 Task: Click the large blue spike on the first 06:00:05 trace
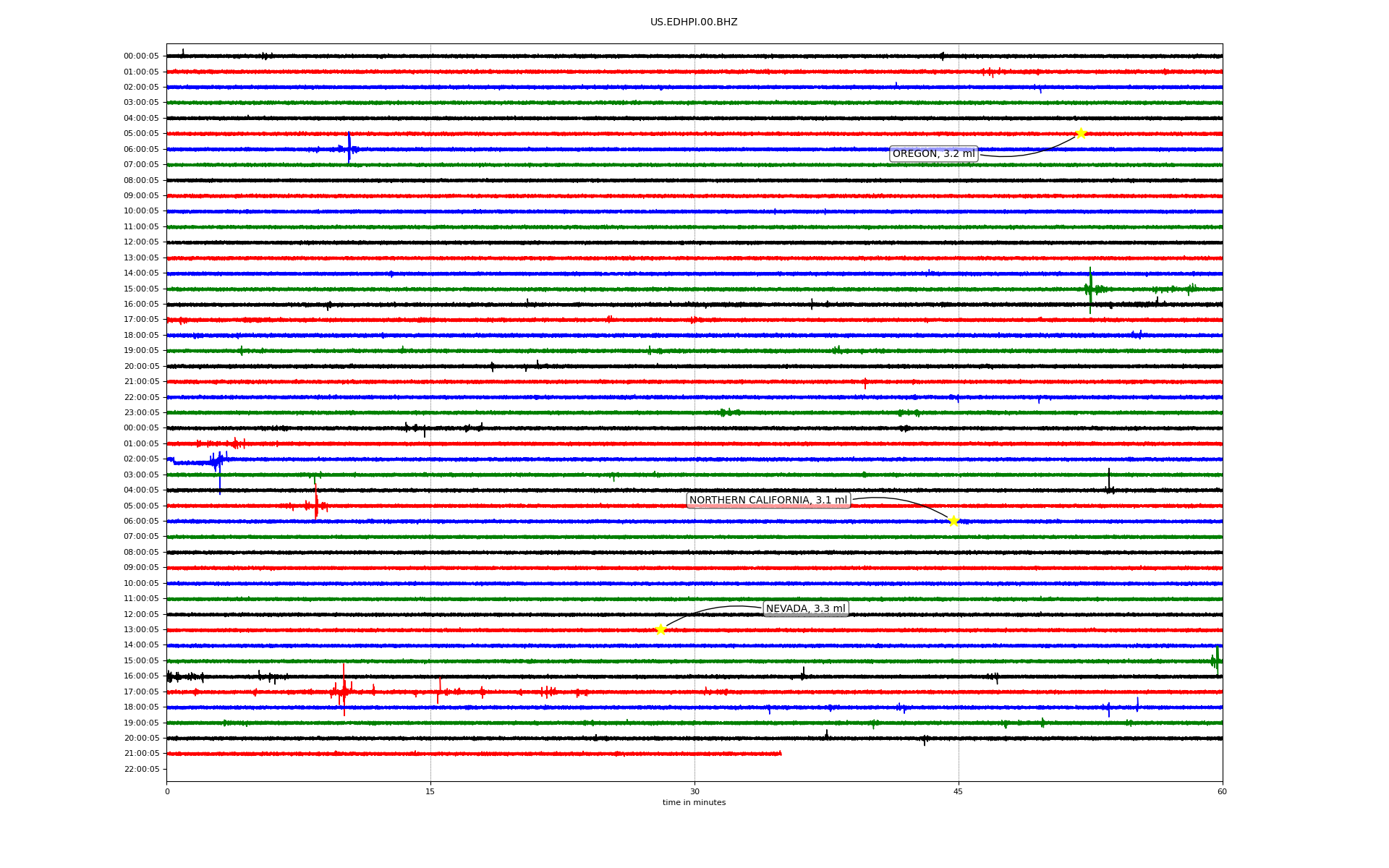349,148
